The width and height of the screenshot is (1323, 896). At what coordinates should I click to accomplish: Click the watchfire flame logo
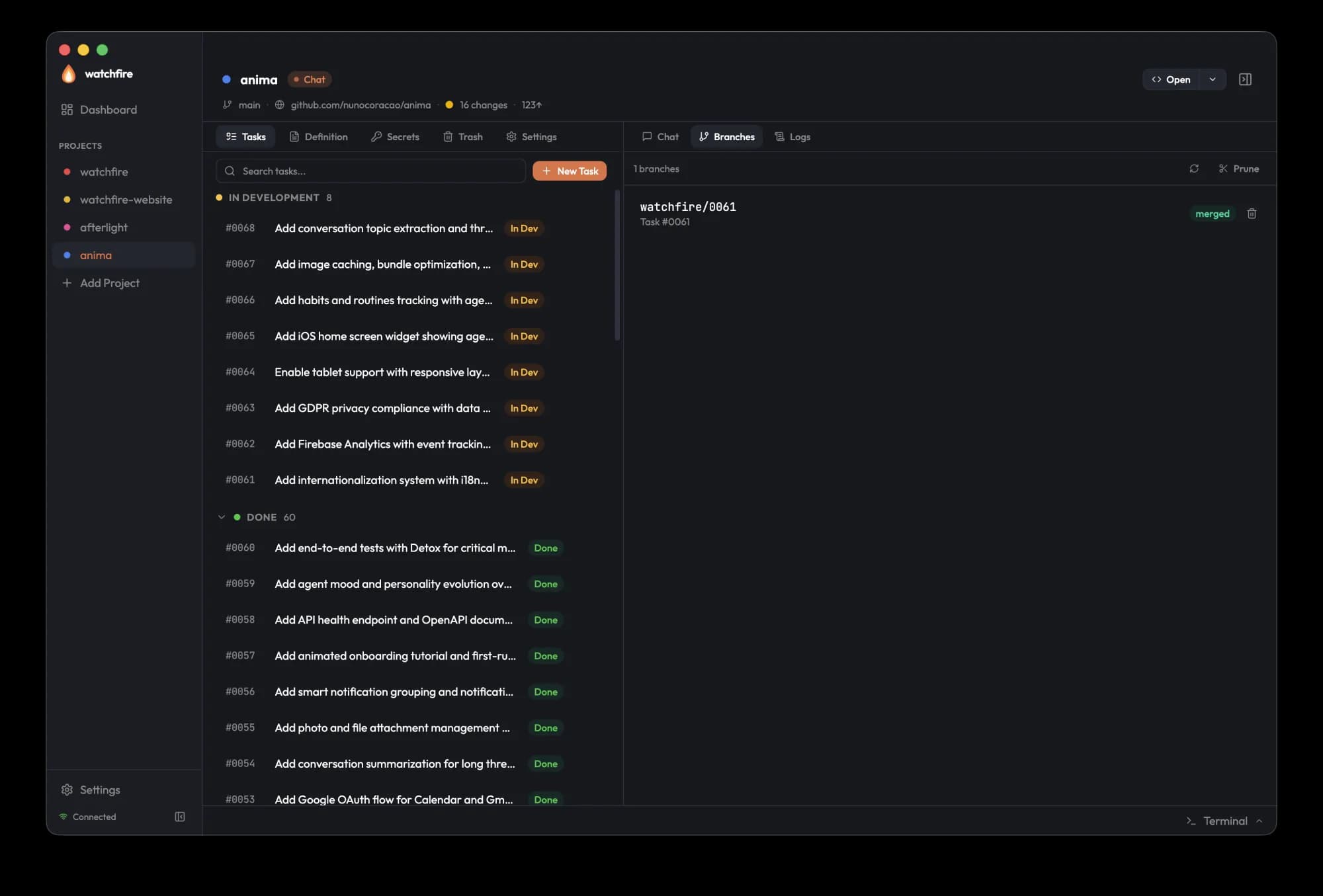coord(69,73)
